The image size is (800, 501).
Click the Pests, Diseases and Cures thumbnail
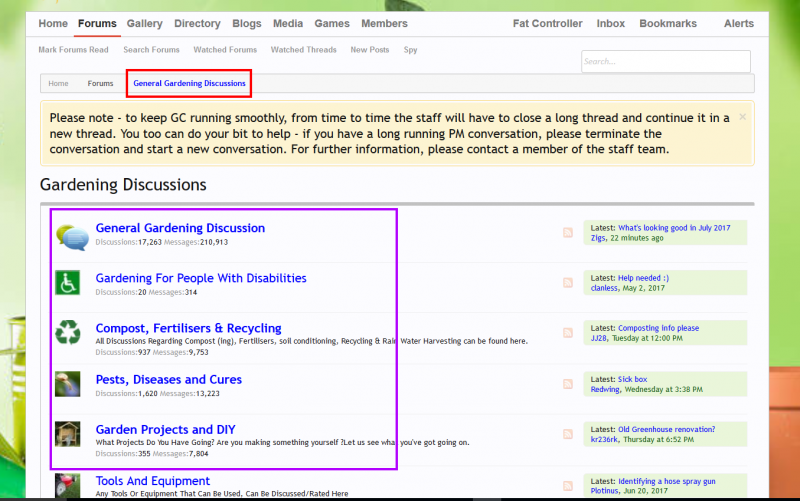tap(67, 384)
